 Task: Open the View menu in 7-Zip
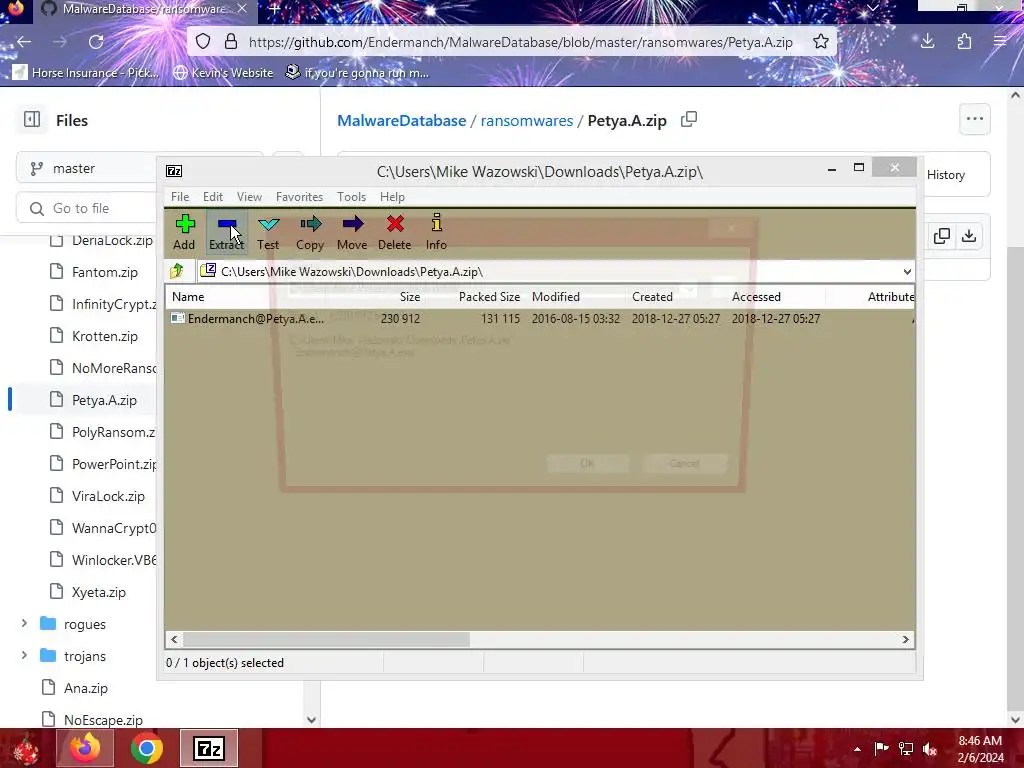tap(249, 197)
